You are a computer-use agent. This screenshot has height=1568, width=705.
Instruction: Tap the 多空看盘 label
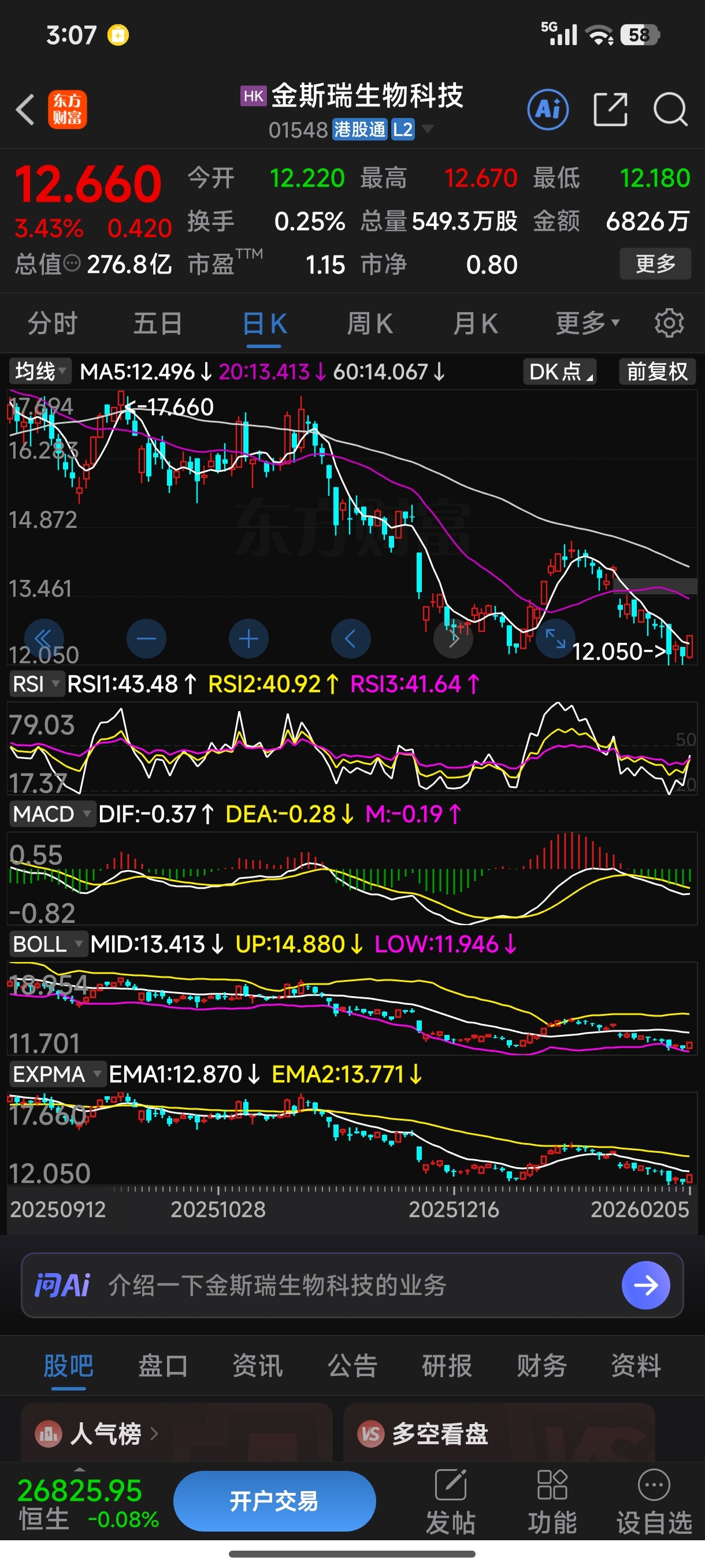(x=440, y=1434)
